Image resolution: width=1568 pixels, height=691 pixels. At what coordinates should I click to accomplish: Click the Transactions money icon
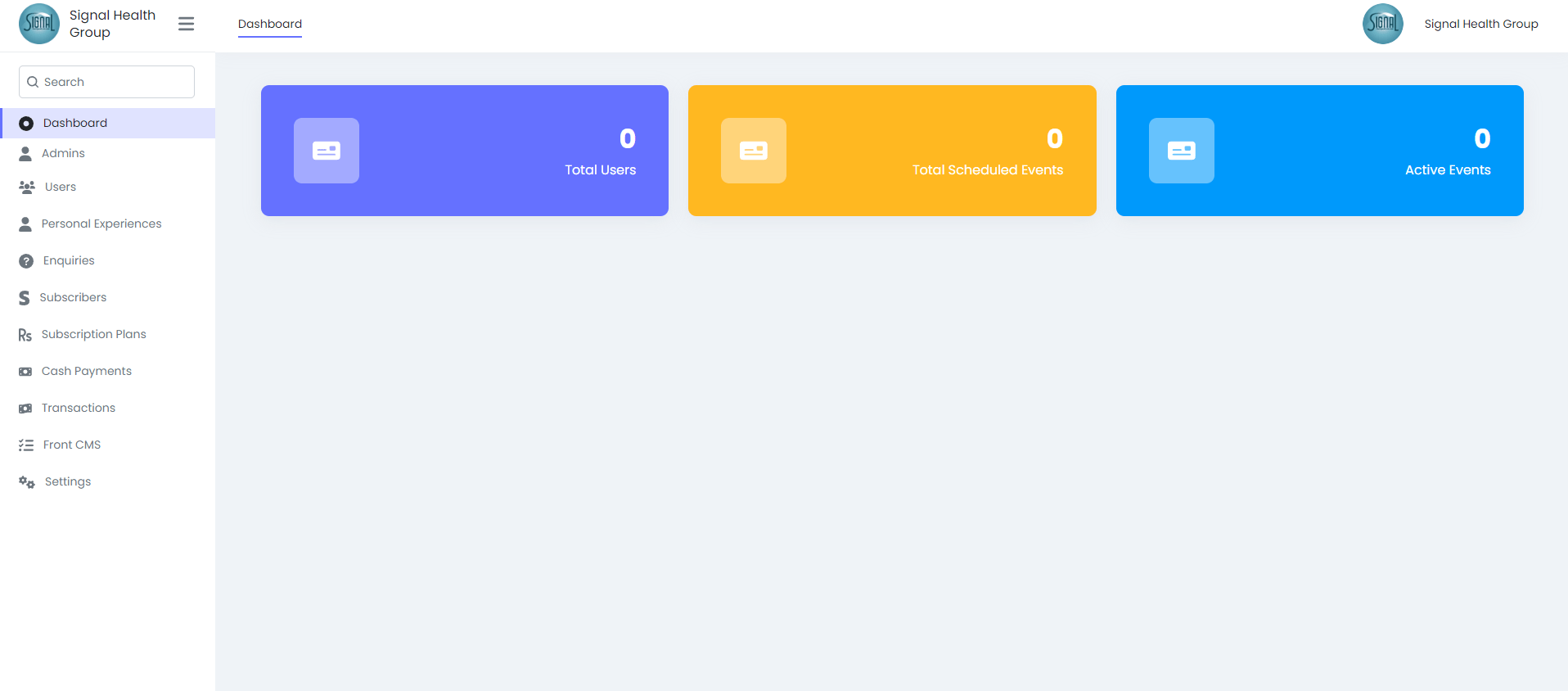(25, 409)
